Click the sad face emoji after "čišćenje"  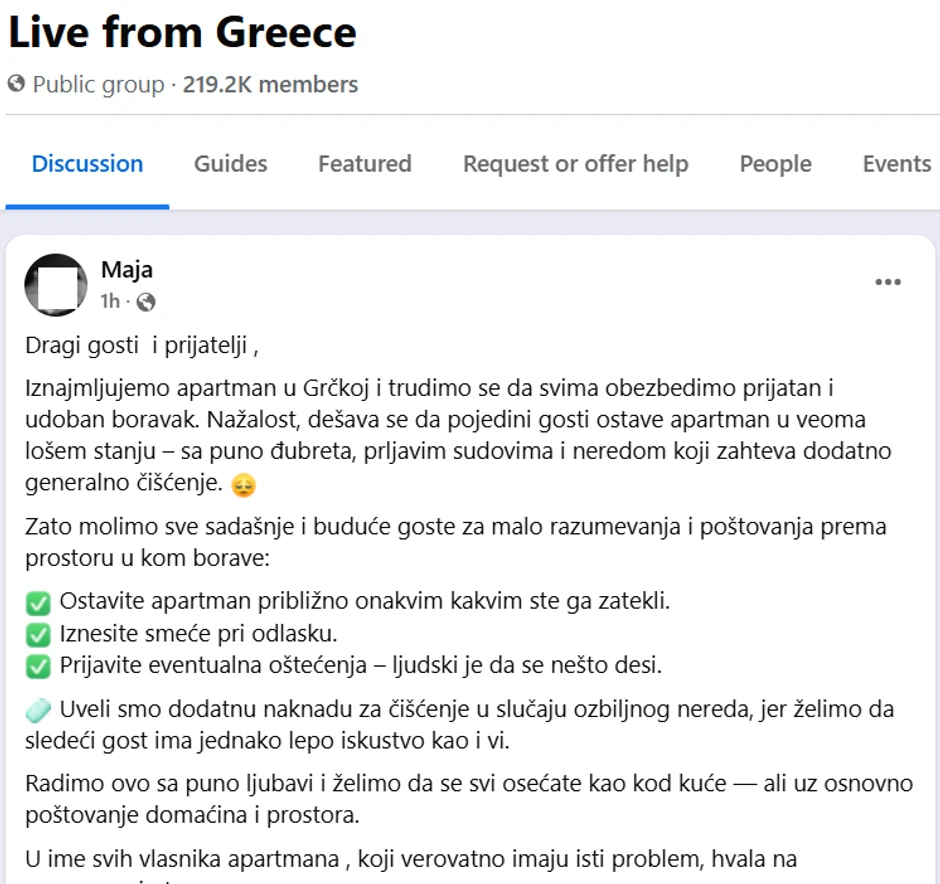pos(243,486)
